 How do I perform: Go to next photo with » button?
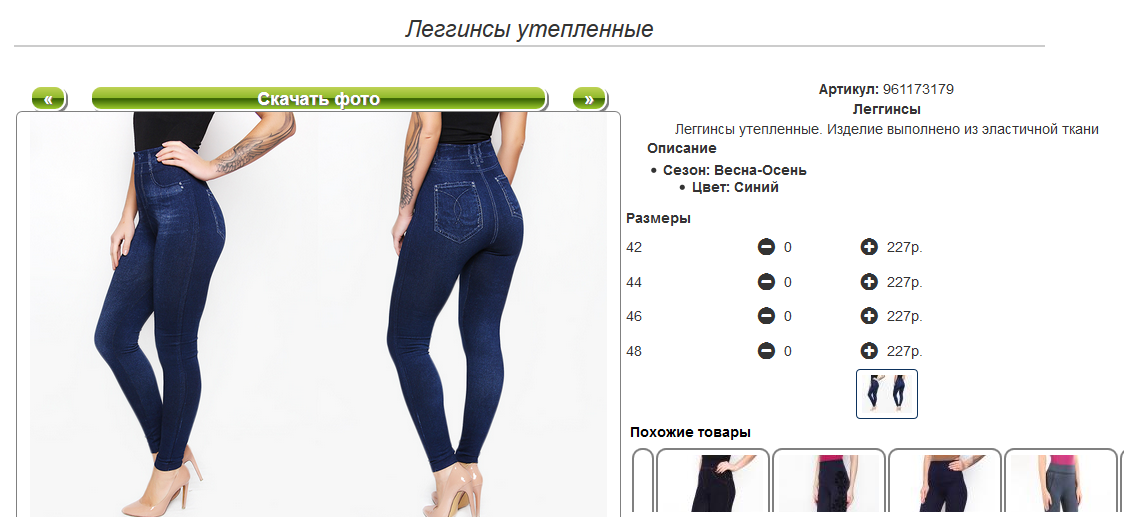[589, 99]
